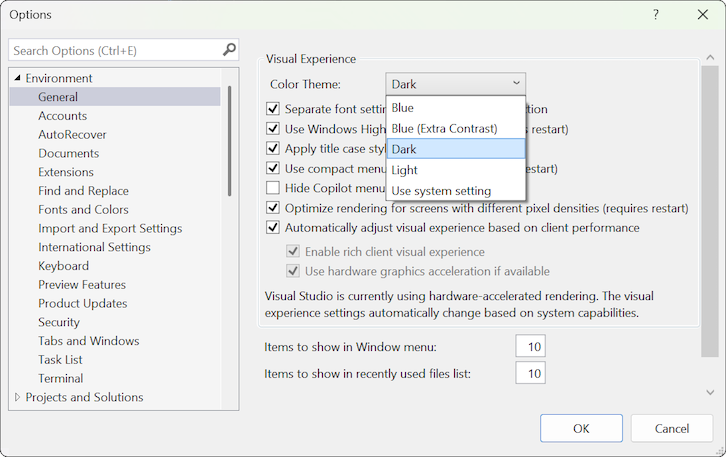
Task: Click the Projects and Solutions label
Action: click(84, 397)
